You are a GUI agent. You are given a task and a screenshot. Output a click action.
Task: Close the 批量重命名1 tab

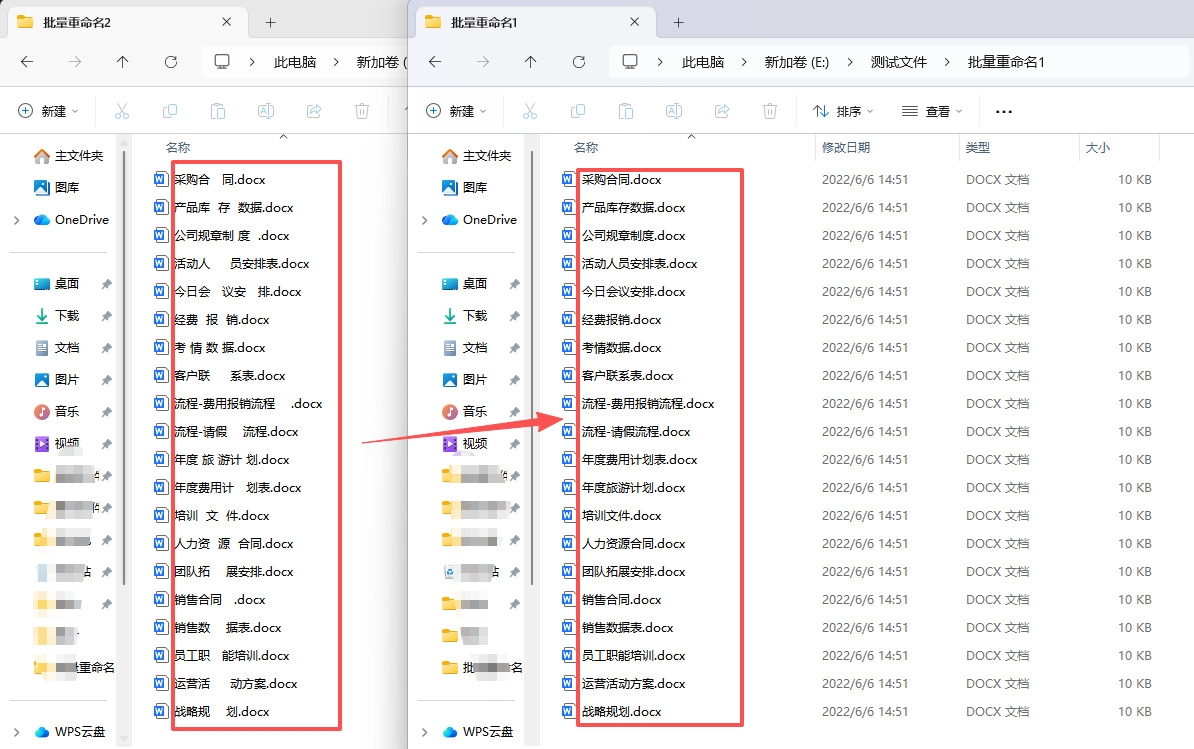[634, 22]
